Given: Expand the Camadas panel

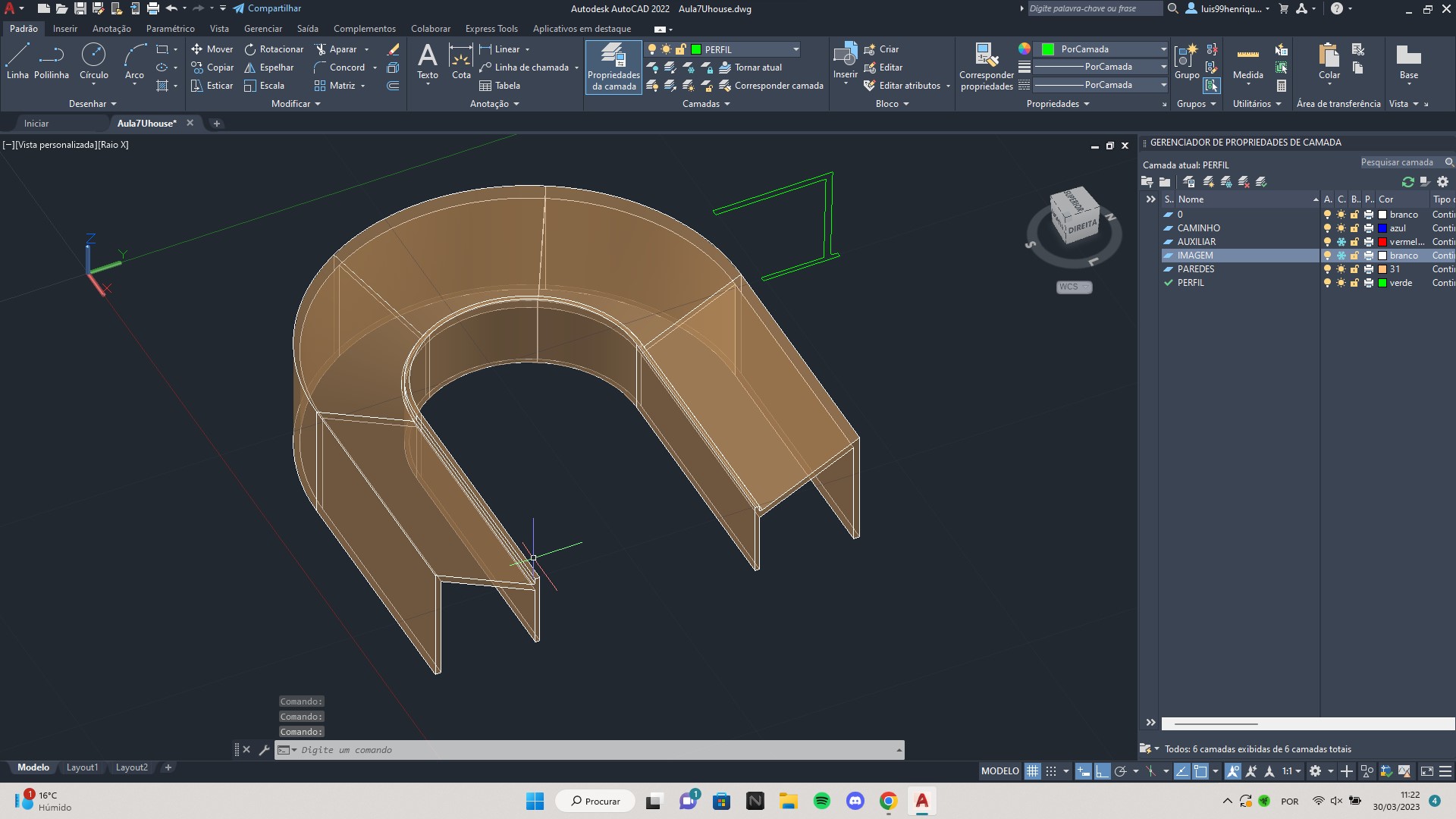Looking at the screenshot, I should coord(706,104).
